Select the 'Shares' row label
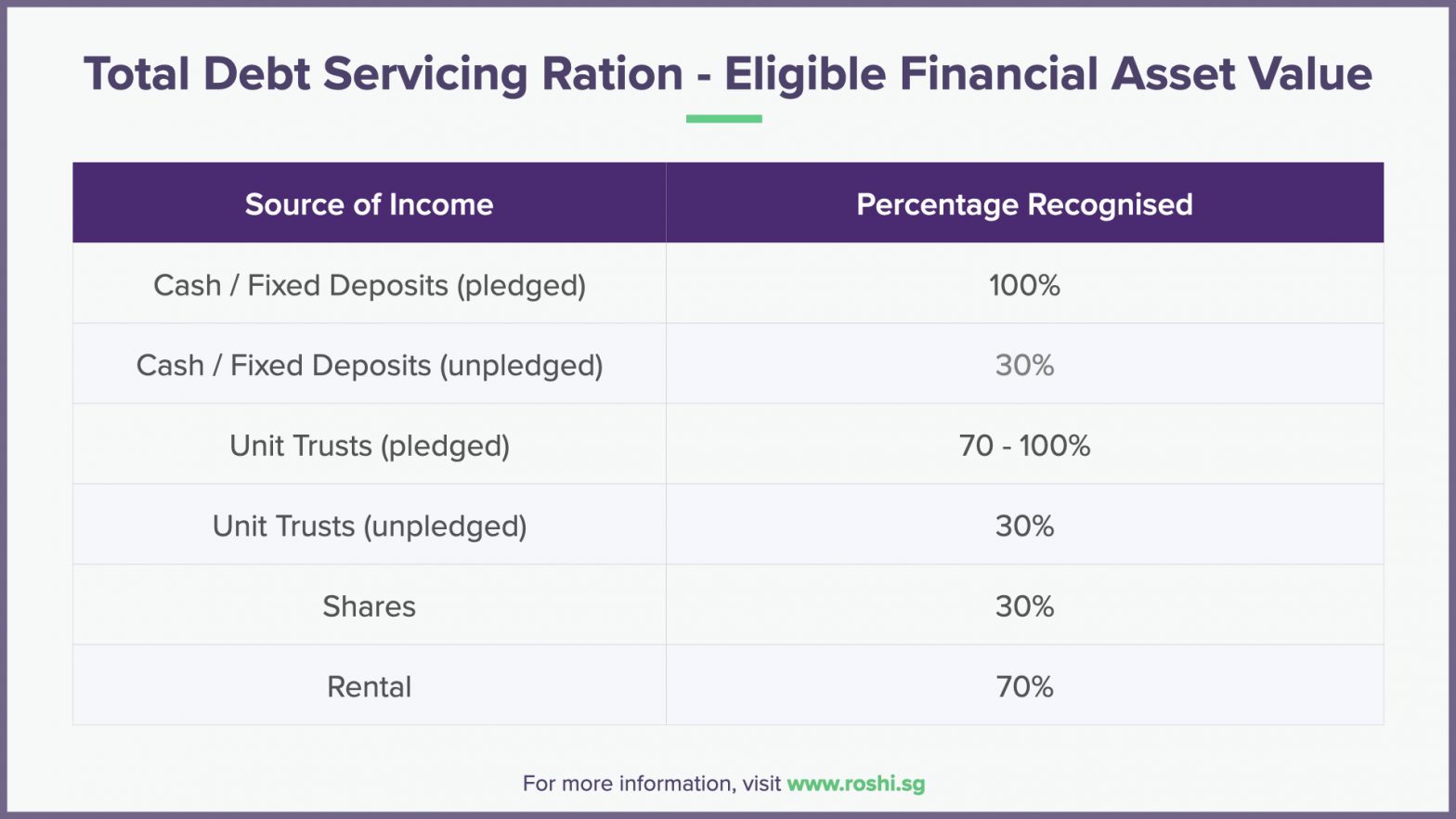 (x=369, y=606)
